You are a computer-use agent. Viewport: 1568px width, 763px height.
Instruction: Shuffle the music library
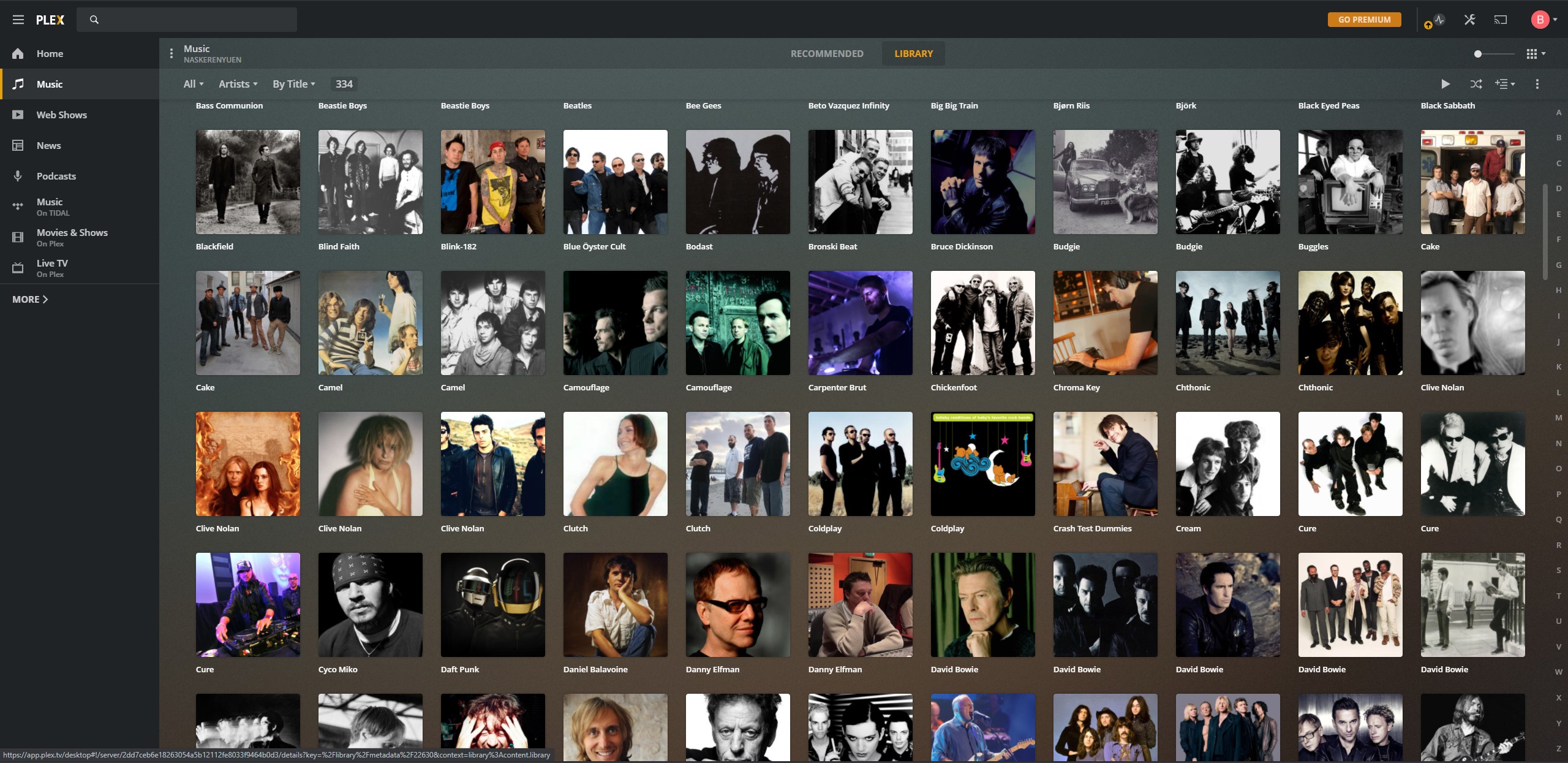click(x=1476, y=84)
